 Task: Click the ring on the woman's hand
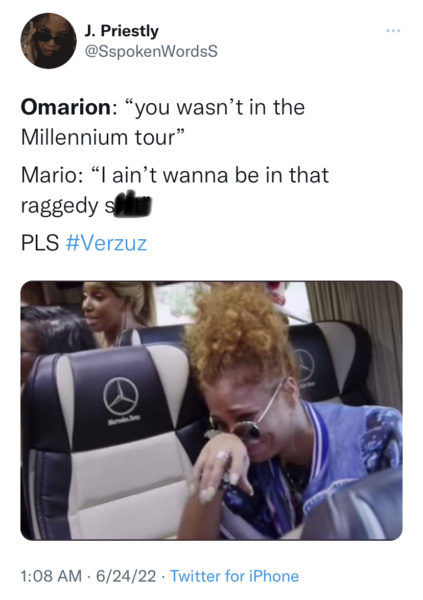[x=222, y=455]
